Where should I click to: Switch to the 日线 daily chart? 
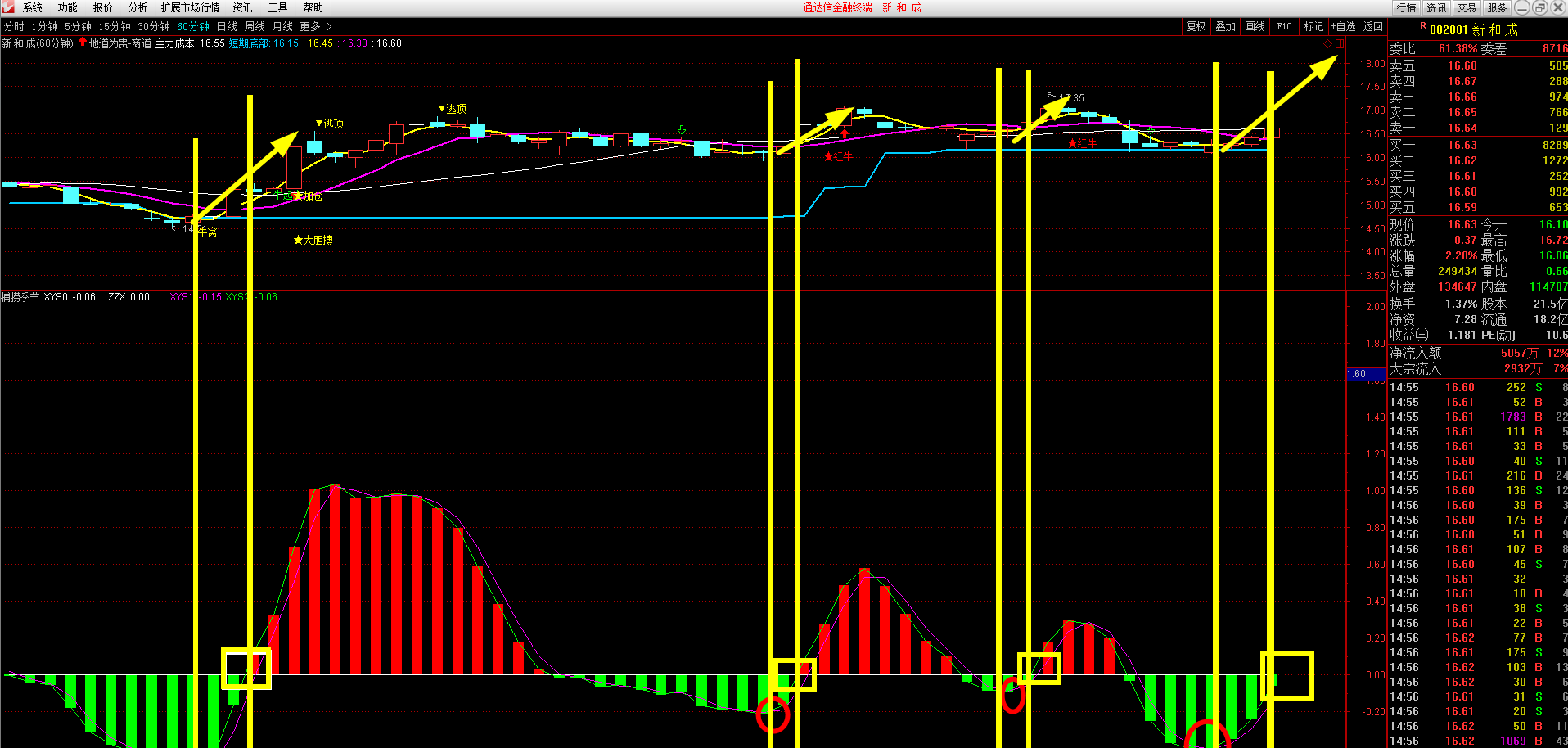(x=227, y=27)
